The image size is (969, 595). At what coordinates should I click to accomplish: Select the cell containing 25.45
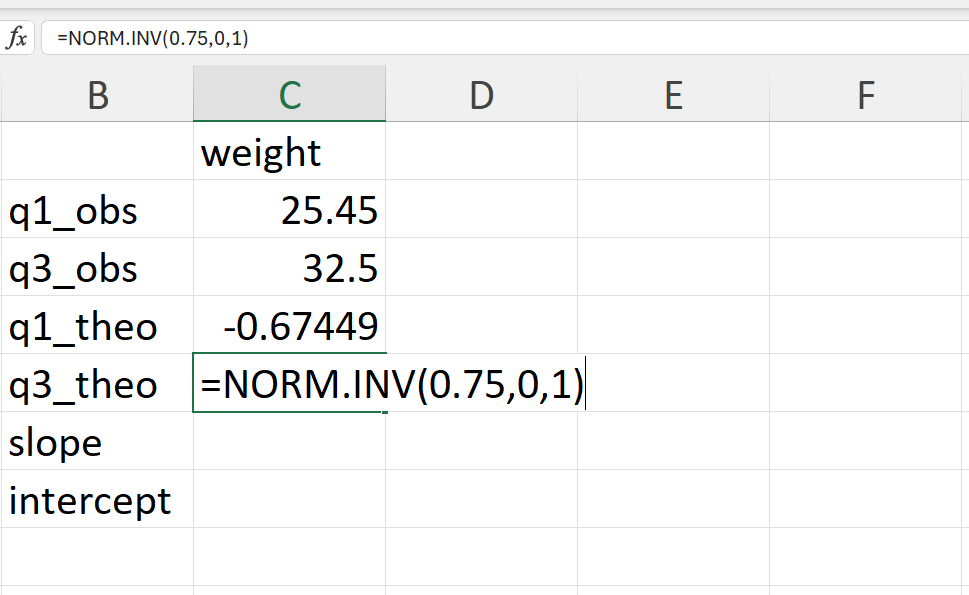pyautogui.click(x=289, y=209)
